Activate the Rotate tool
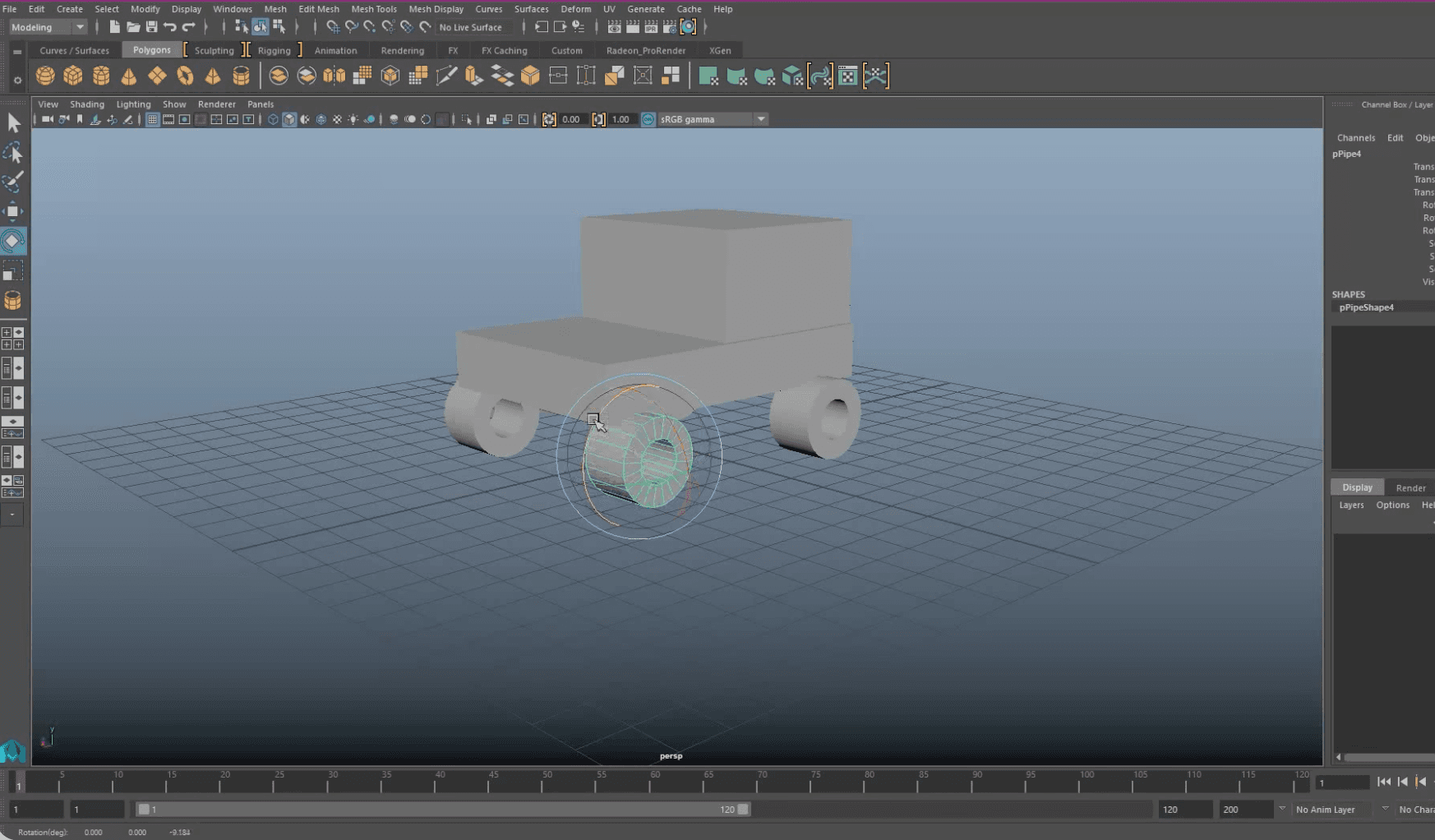 click(13, 241)
